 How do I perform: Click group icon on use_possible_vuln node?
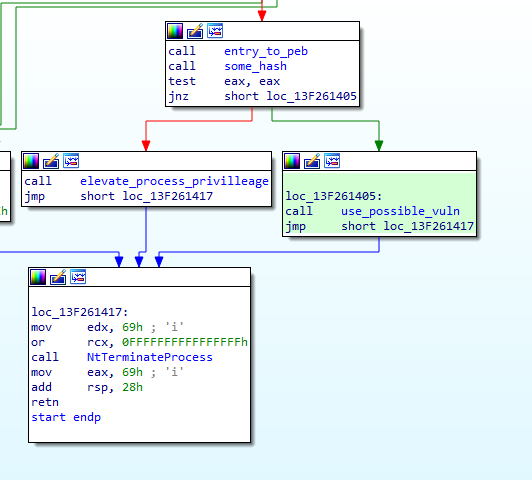pyautogui.click(x=332, y=161)
